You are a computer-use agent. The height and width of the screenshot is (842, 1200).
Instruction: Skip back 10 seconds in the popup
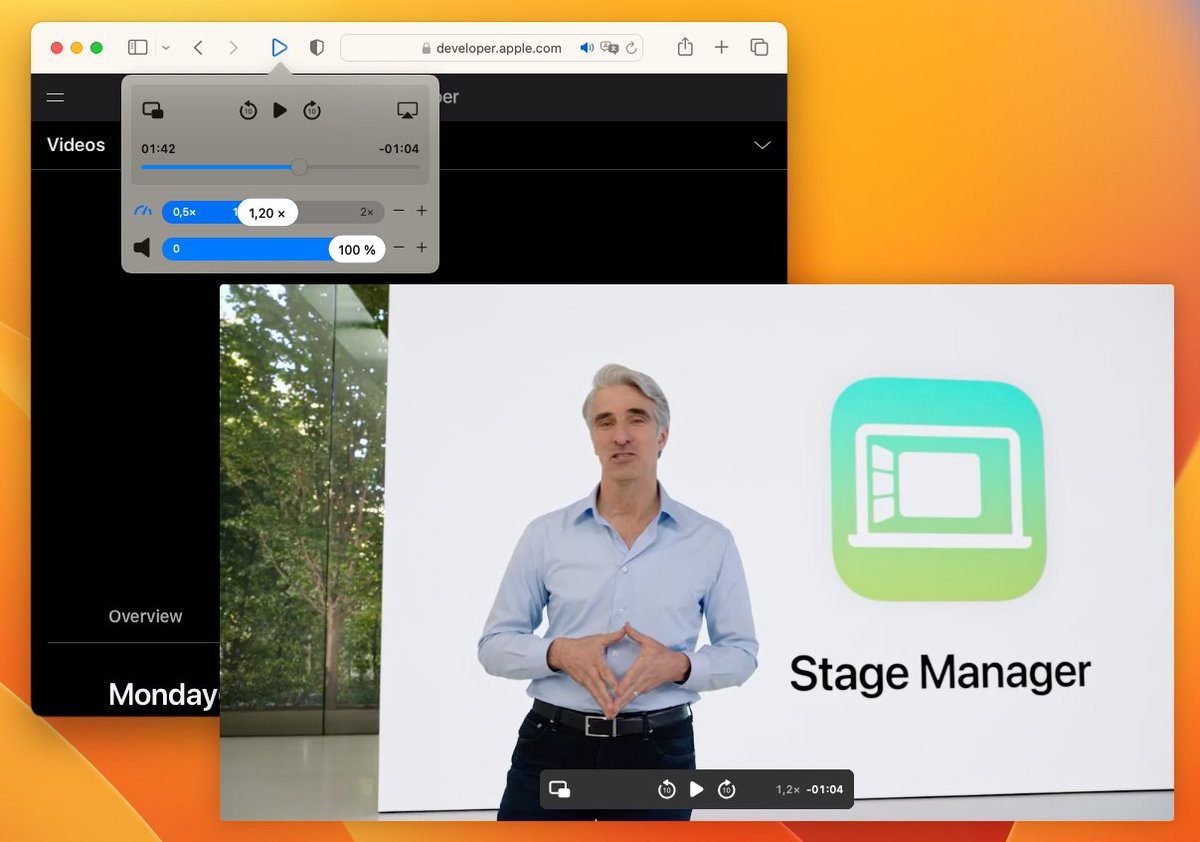(x=248, y=110)
